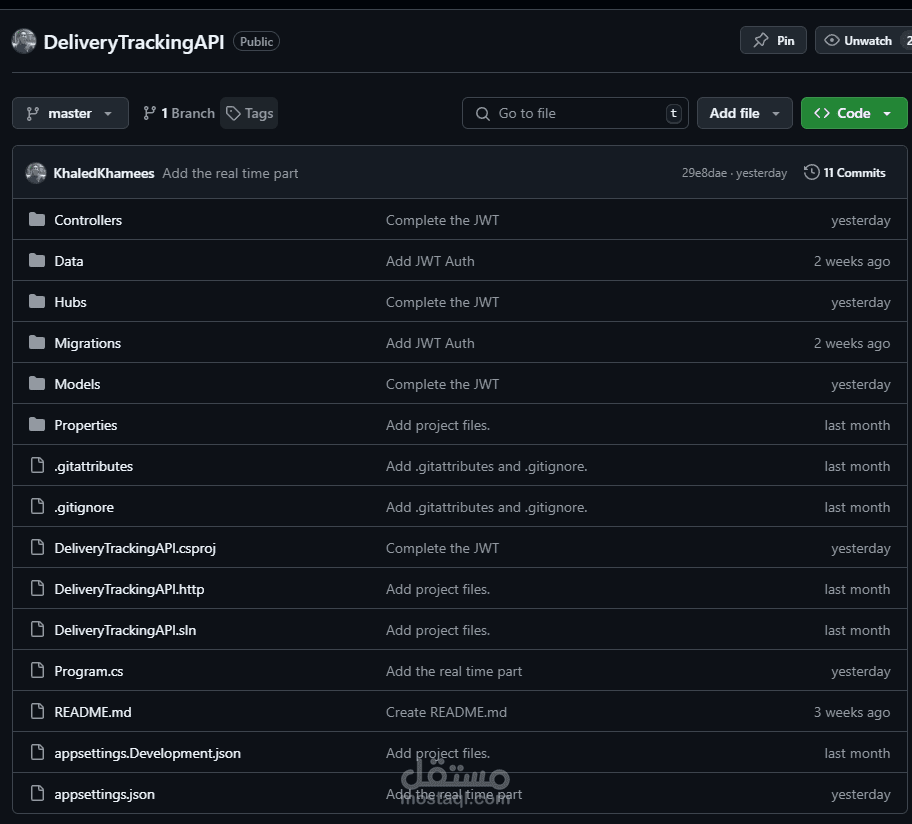Open the README.md file name
The image size is (912, 824).
coord(93,712)
